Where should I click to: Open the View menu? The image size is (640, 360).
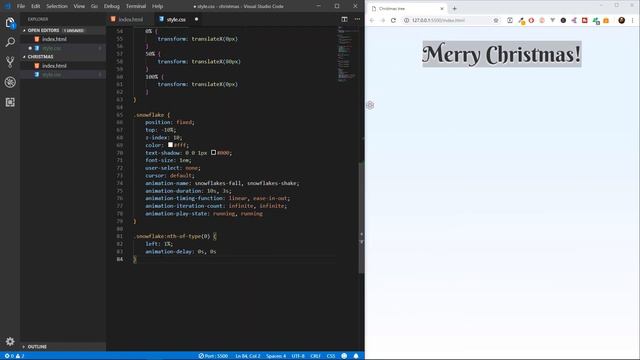[x=79, y=6]
